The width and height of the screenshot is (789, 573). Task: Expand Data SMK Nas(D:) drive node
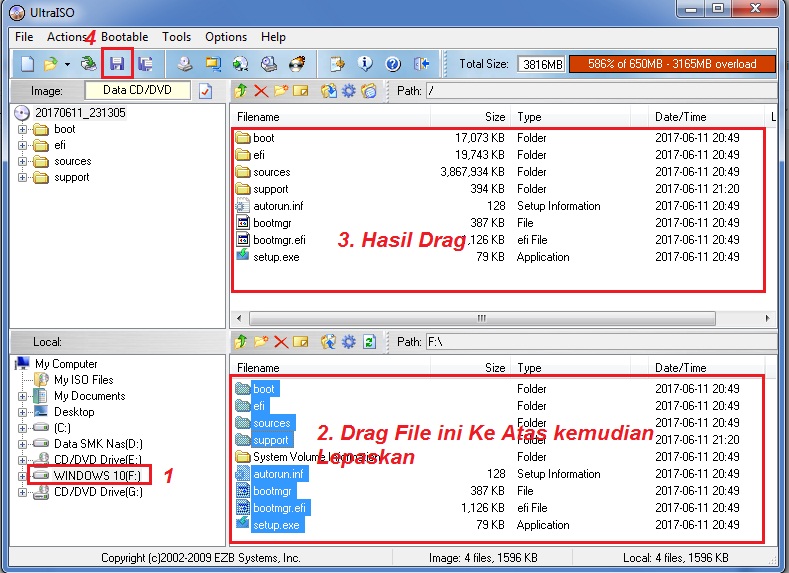click(22, 444)
